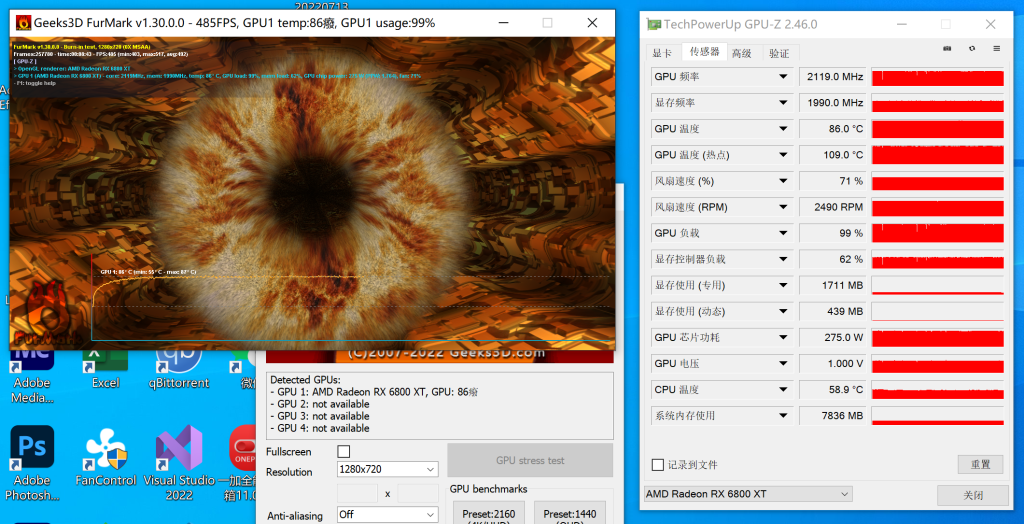Image resolution: width=1024 pixels, height=524 pixels.
Task: Open the AMD Radeon RX 6800 XT selector
Action: [748, 494]
